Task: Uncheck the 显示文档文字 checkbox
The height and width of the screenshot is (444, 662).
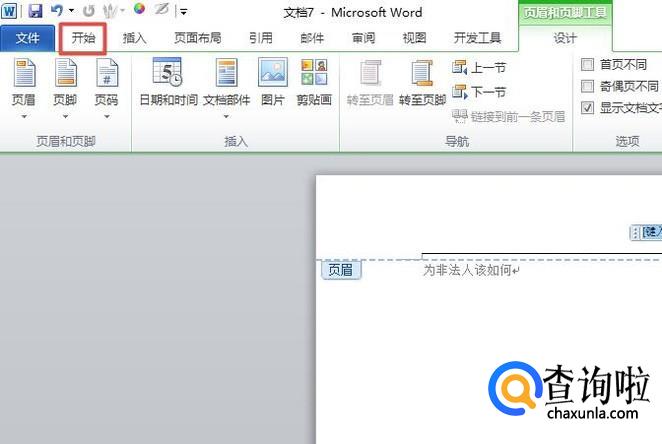Action: (587, 108)
